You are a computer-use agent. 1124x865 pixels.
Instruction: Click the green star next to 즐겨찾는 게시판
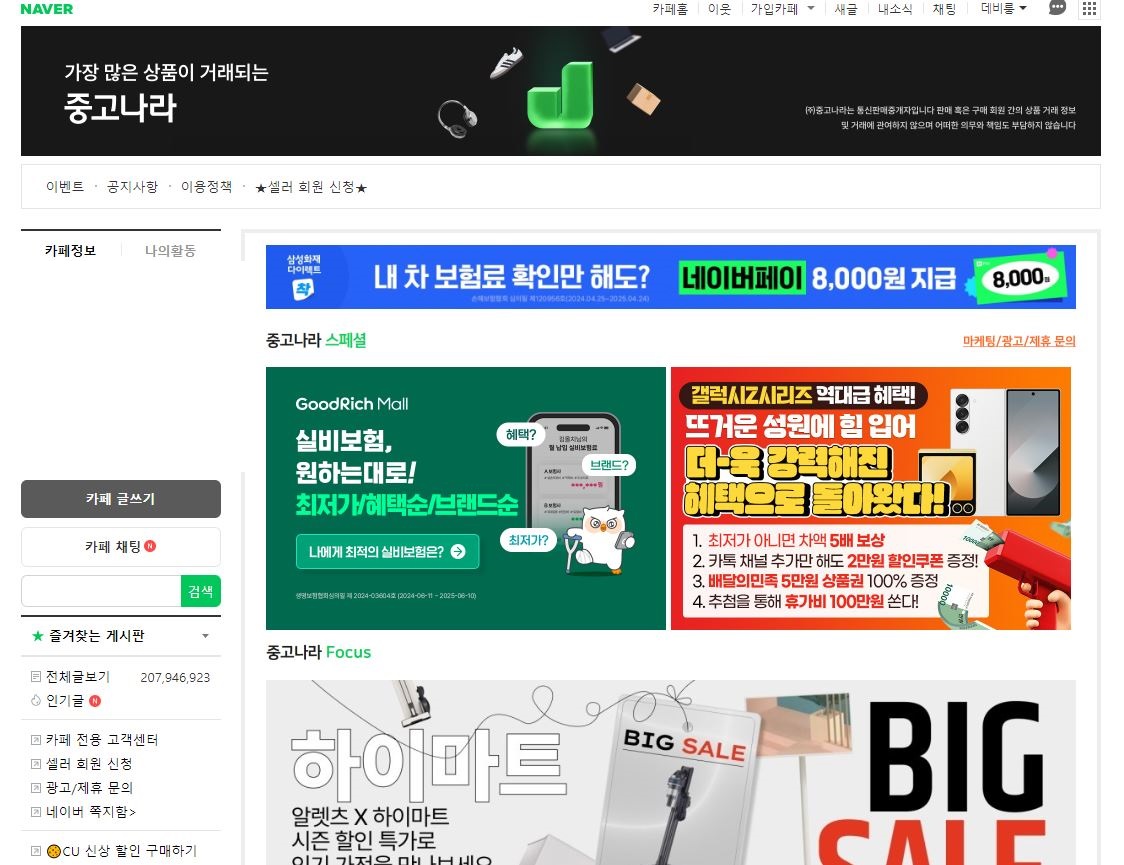point(38,636)
